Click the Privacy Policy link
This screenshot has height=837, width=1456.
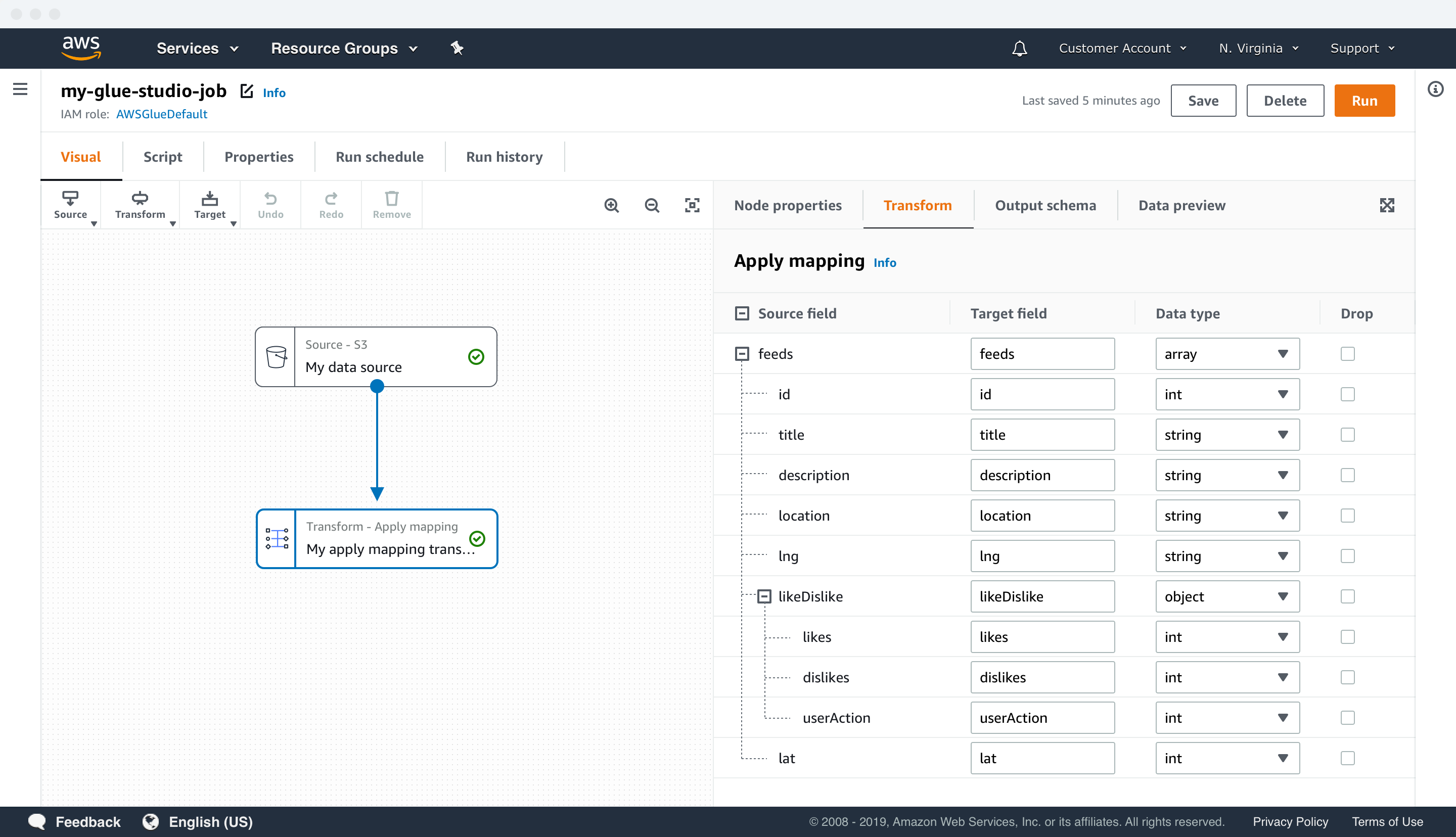(x=1290, y=821)
